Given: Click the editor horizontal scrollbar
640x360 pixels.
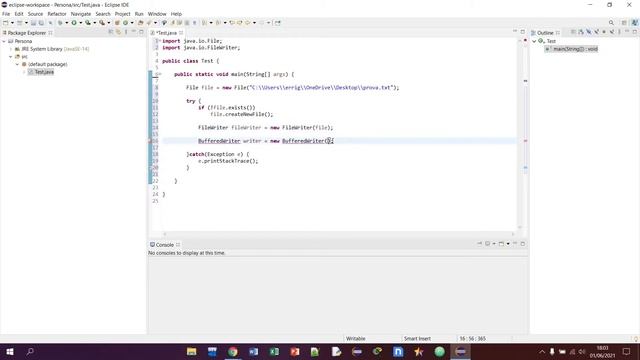Looking at the screenshot, I should point(339,234).
